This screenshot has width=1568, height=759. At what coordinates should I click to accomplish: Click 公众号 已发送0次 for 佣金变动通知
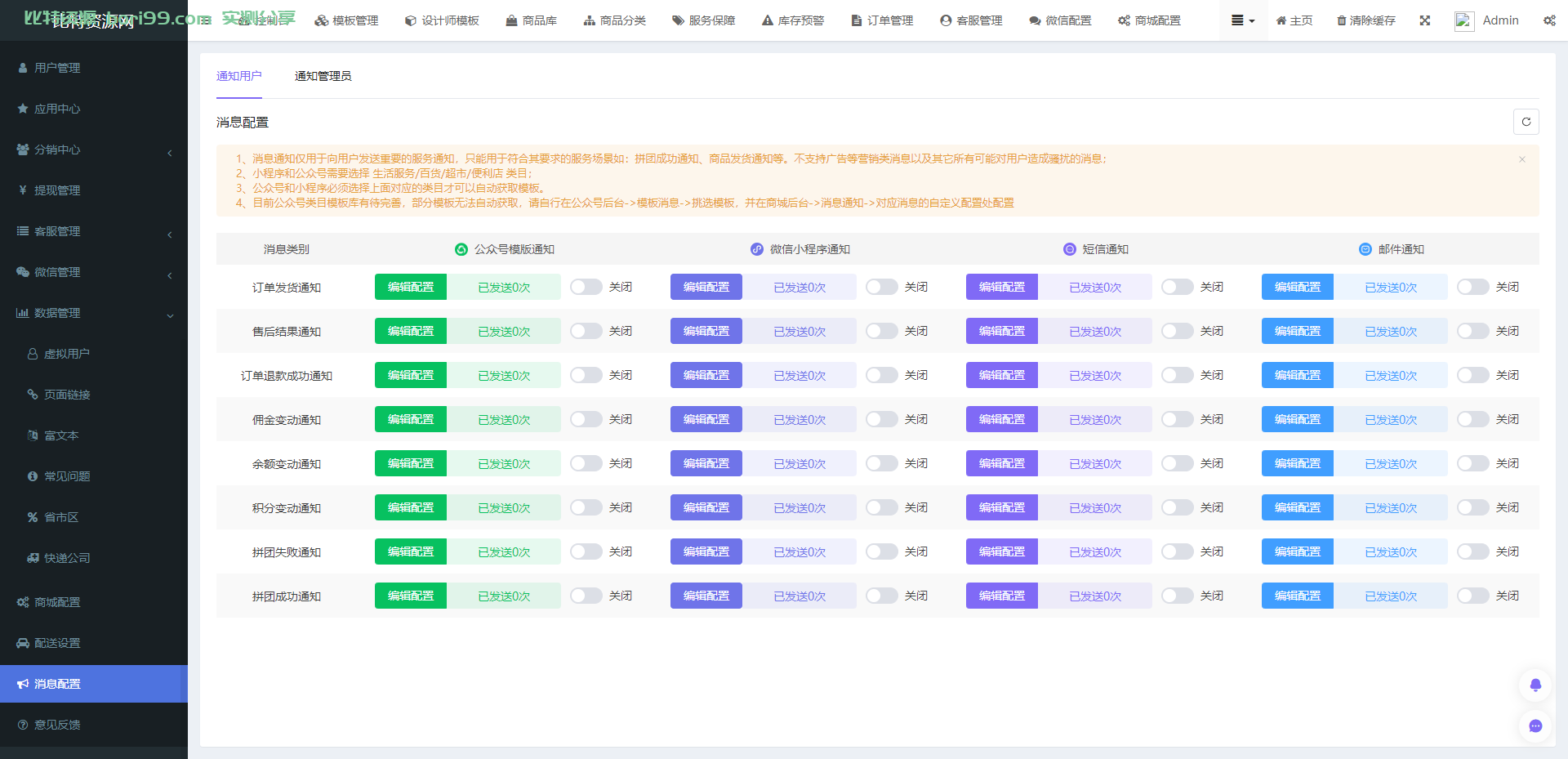click(x=504, y=419)
